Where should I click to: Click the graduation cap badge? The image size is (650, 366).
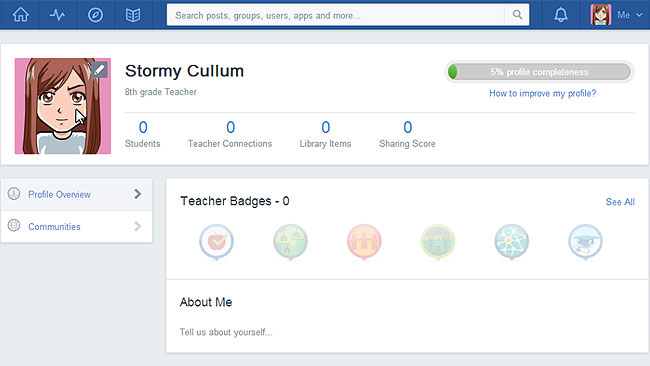coord(585,242)
